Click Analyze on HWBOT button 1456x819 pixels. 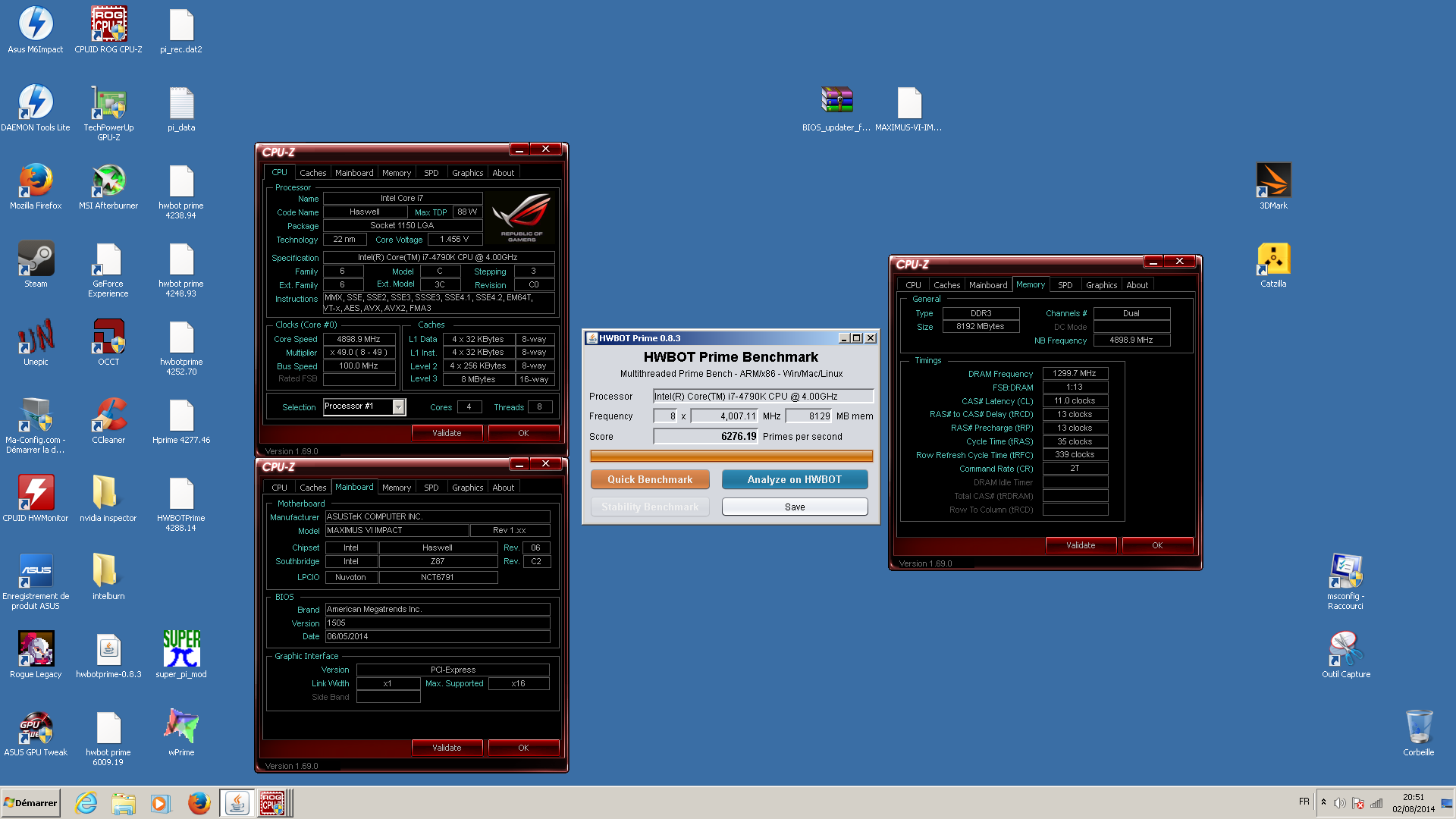[794, 479]
